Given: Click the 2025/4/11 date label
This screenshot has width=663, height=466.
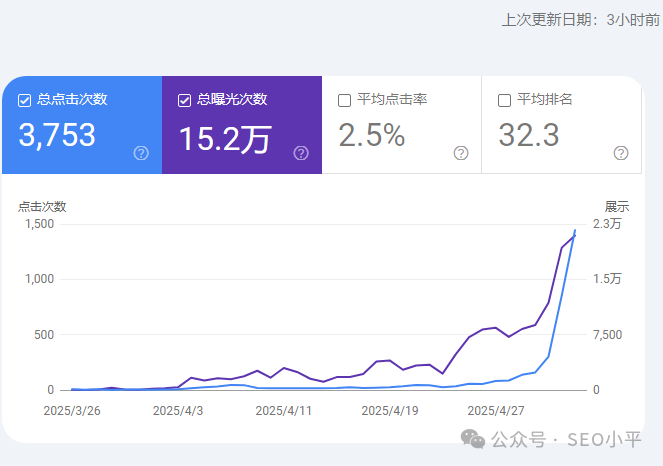Looking at the screenshot, I should (x=283, y=411).
